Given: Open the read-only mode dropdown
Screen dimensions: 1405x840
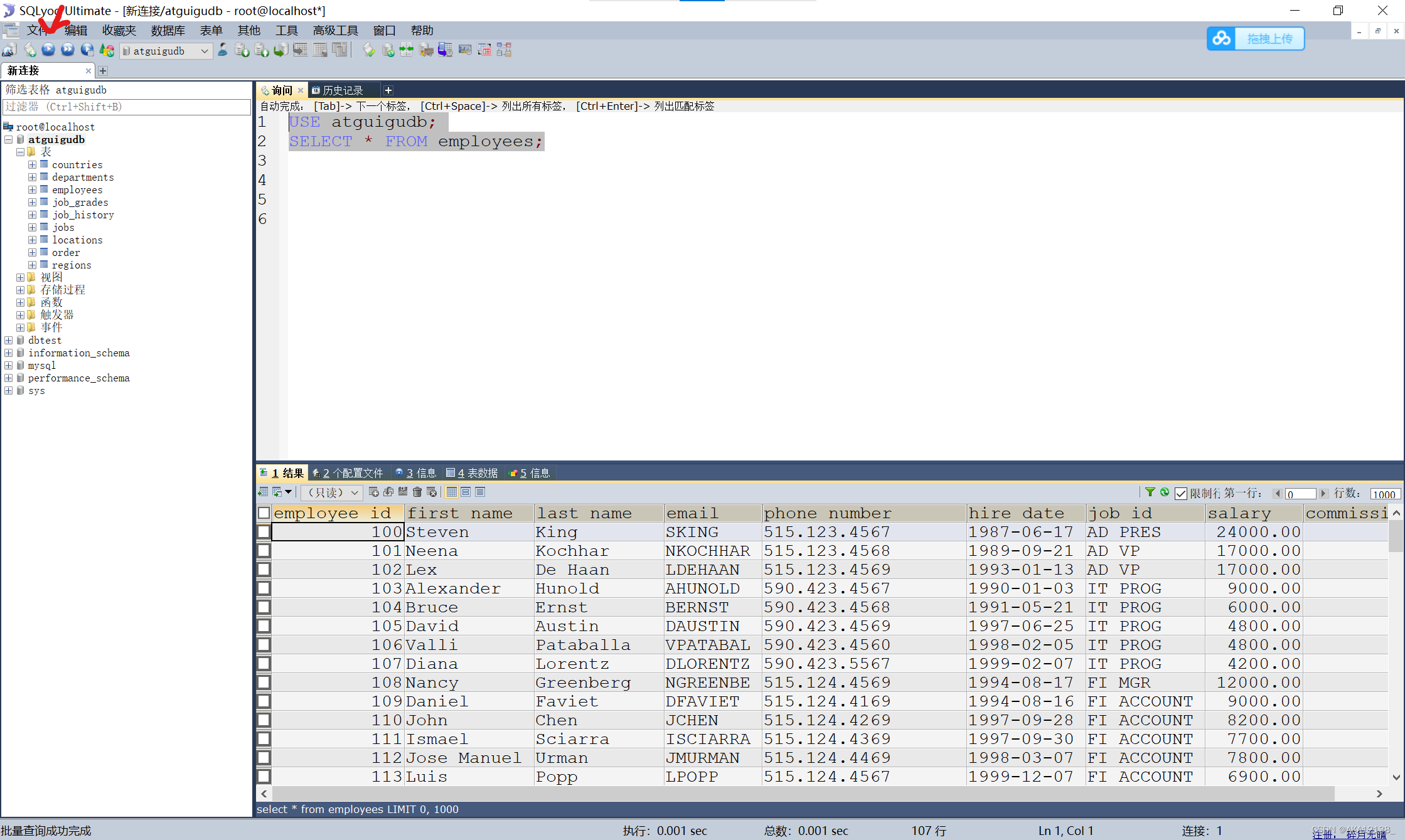Looking at the screenshot, I should pyautogui.click(x=354, y=492).
